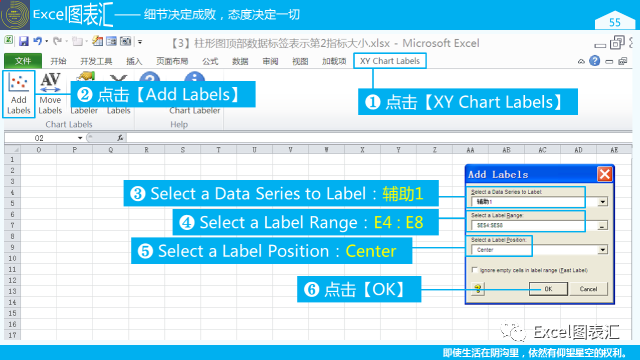Screen dimensions: 640x360
Task: Open the XY Chart Labels tab
Action: [390, 61]
